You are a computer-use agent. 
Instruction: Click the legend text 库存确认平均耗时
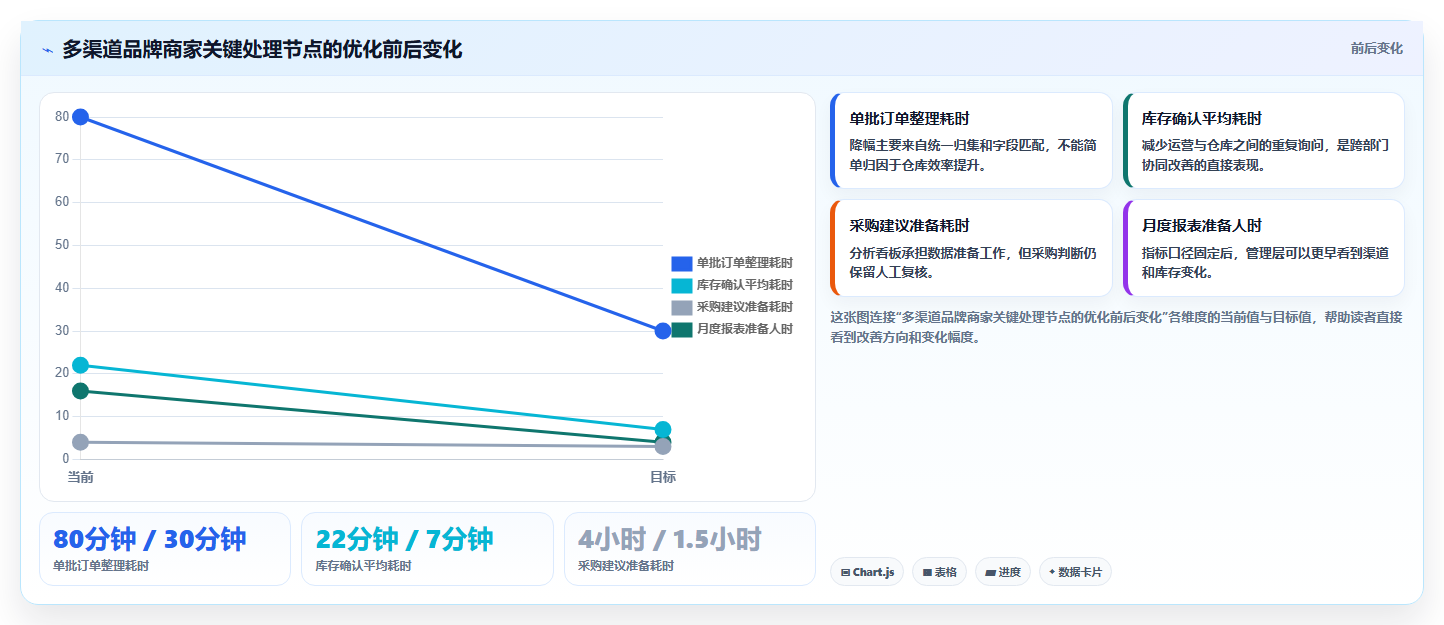pyautogui.click(x=745, y=285)
